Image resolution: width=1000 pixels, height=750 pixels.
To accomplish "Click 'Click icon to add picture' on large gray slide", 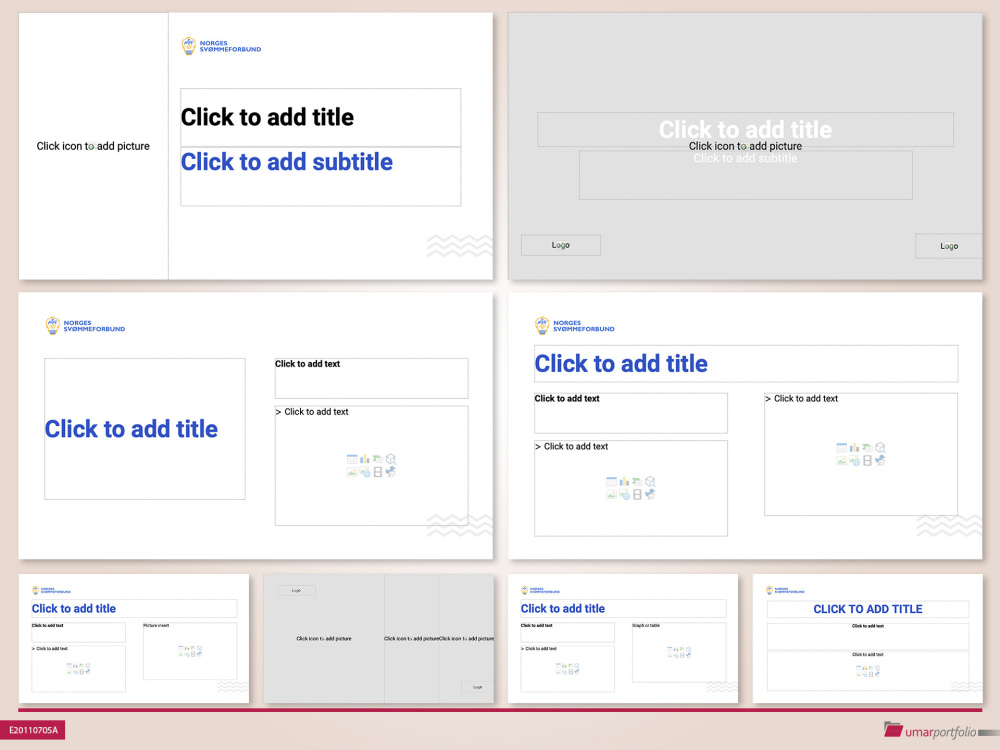I will (x=745, y=146).
